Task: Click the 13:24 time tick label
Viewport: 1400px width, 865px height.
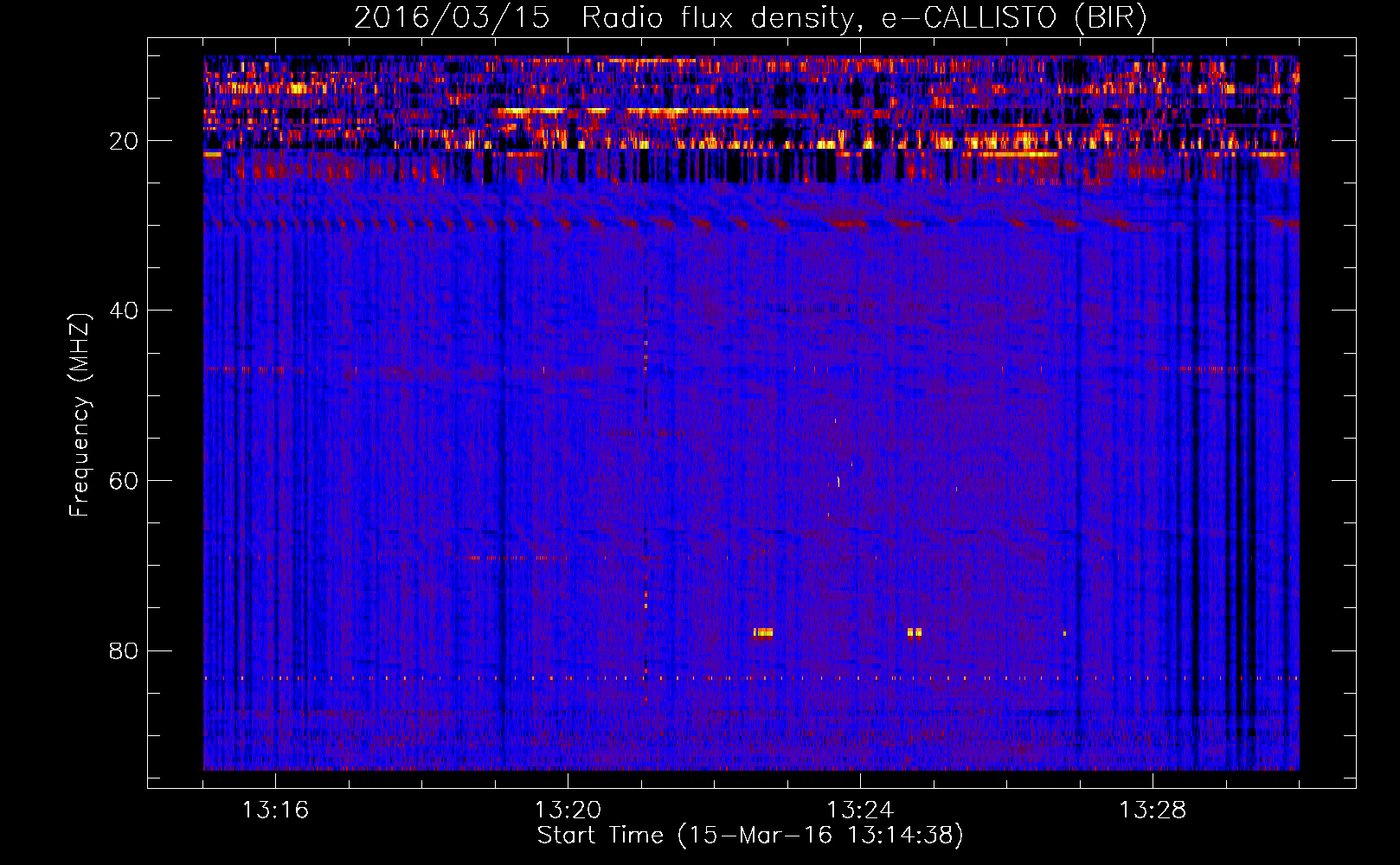Action: click(x=860, y=811)
